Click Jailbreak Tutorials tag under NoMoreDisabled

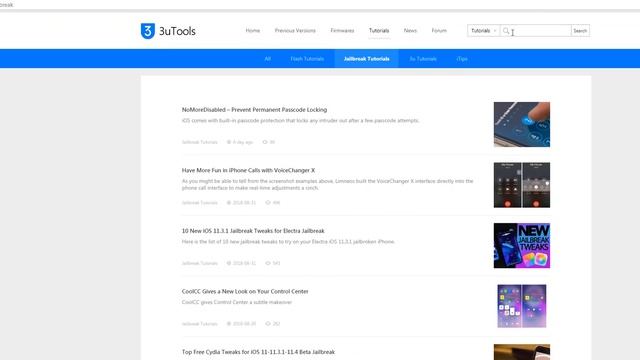(200, 142)
